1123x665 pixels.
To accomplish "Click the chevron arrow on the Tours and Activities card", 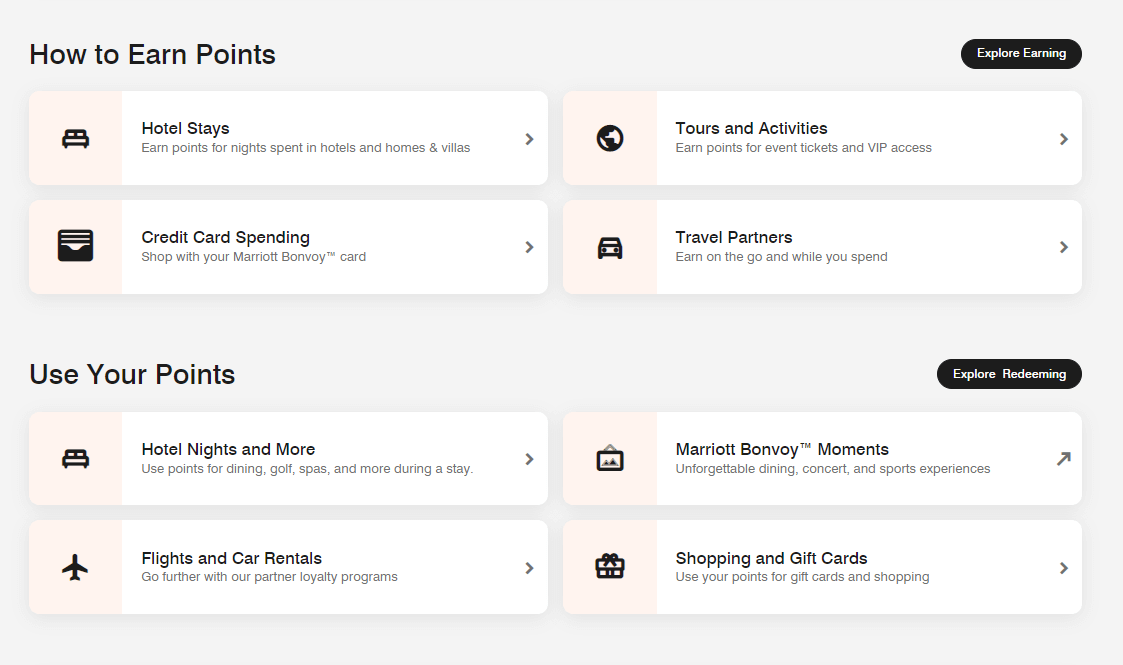I will 1064,139.
